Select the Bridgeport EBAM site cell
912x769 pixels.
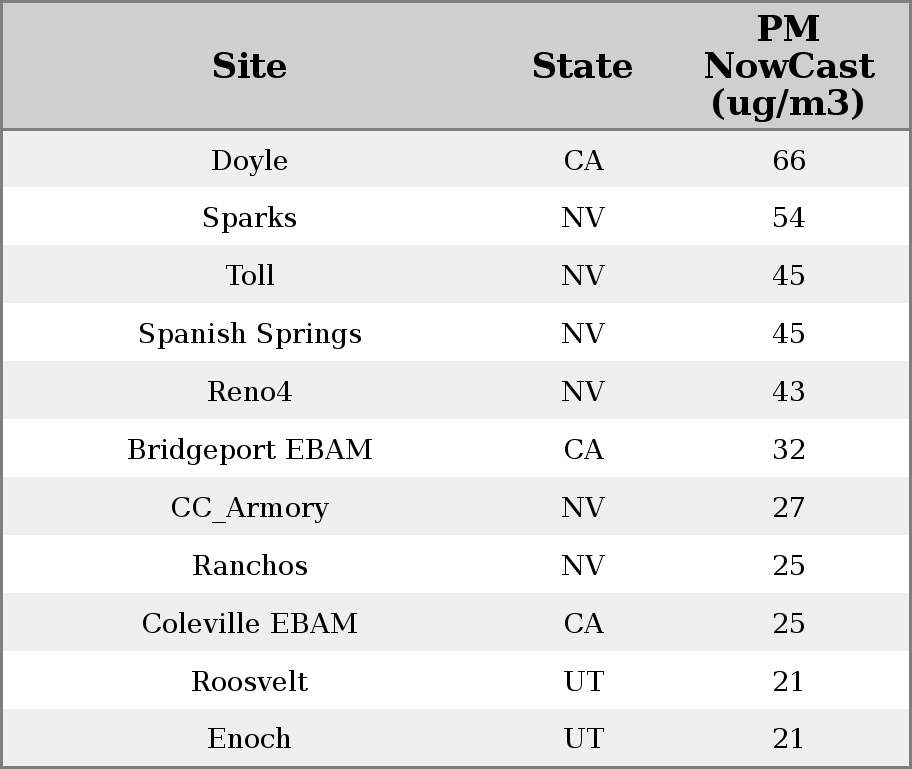249,450
